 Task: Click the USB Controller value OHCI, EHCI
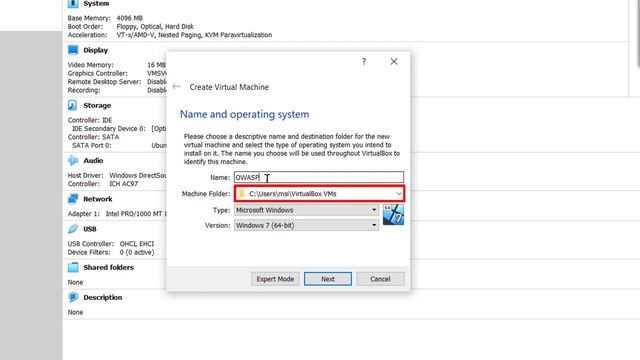(x=137, y=244)
